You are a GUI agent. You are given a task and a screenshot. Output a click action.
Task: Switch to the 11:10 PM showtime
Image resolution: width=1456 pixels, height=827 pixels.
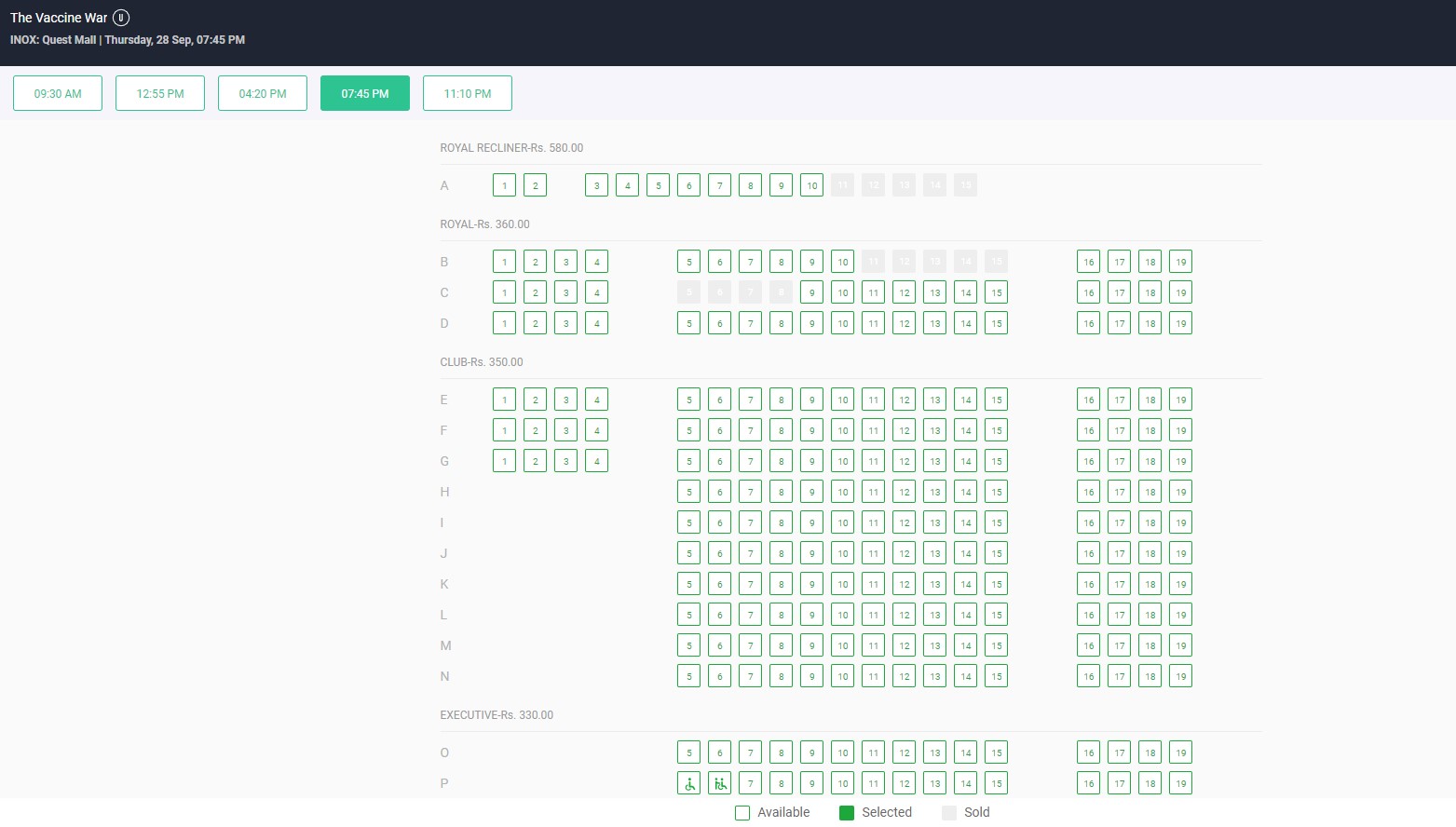click(468, 93)
